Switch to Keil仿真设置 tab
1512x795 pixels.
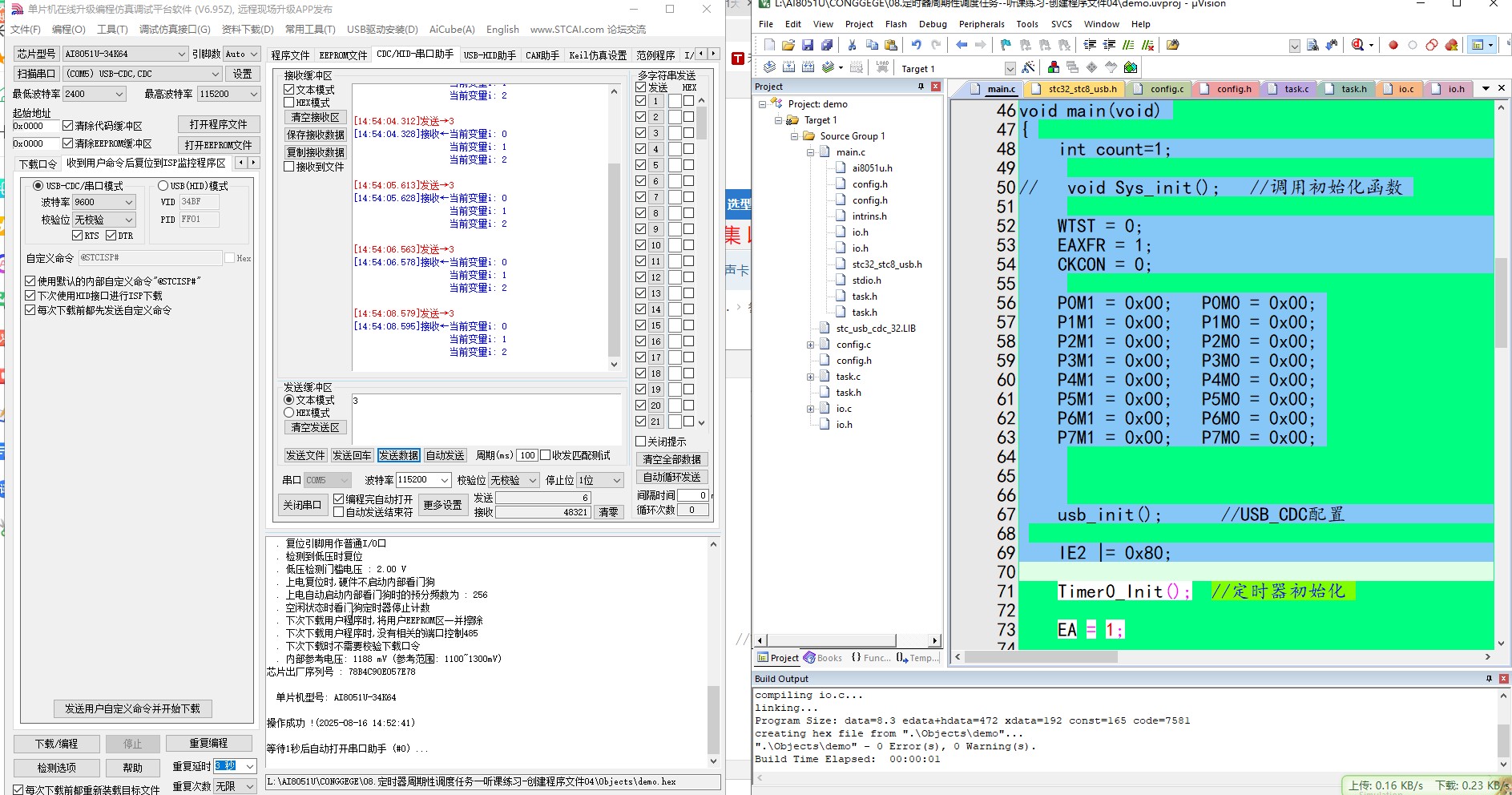coord(598,54)
